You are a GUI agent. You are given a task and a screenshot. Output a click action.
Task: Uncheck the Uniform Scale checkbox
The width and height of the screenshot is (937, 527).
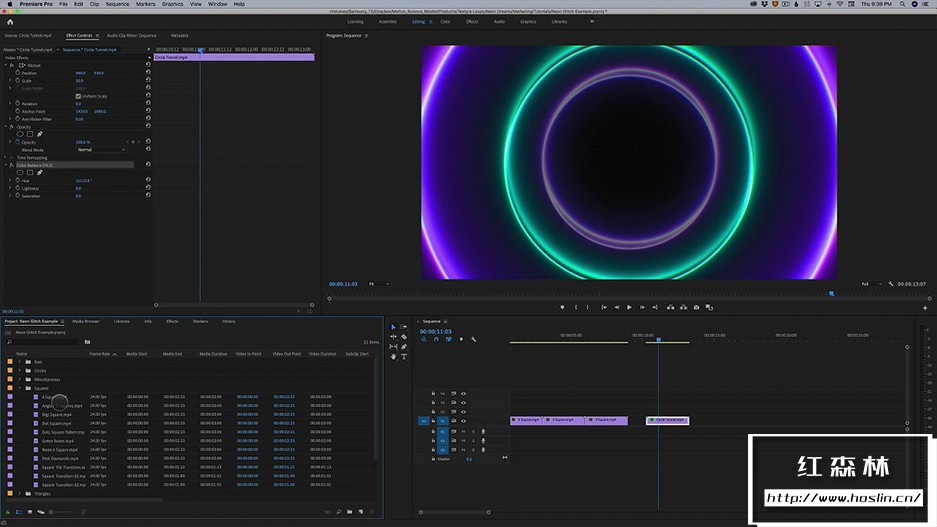(78, 96)
